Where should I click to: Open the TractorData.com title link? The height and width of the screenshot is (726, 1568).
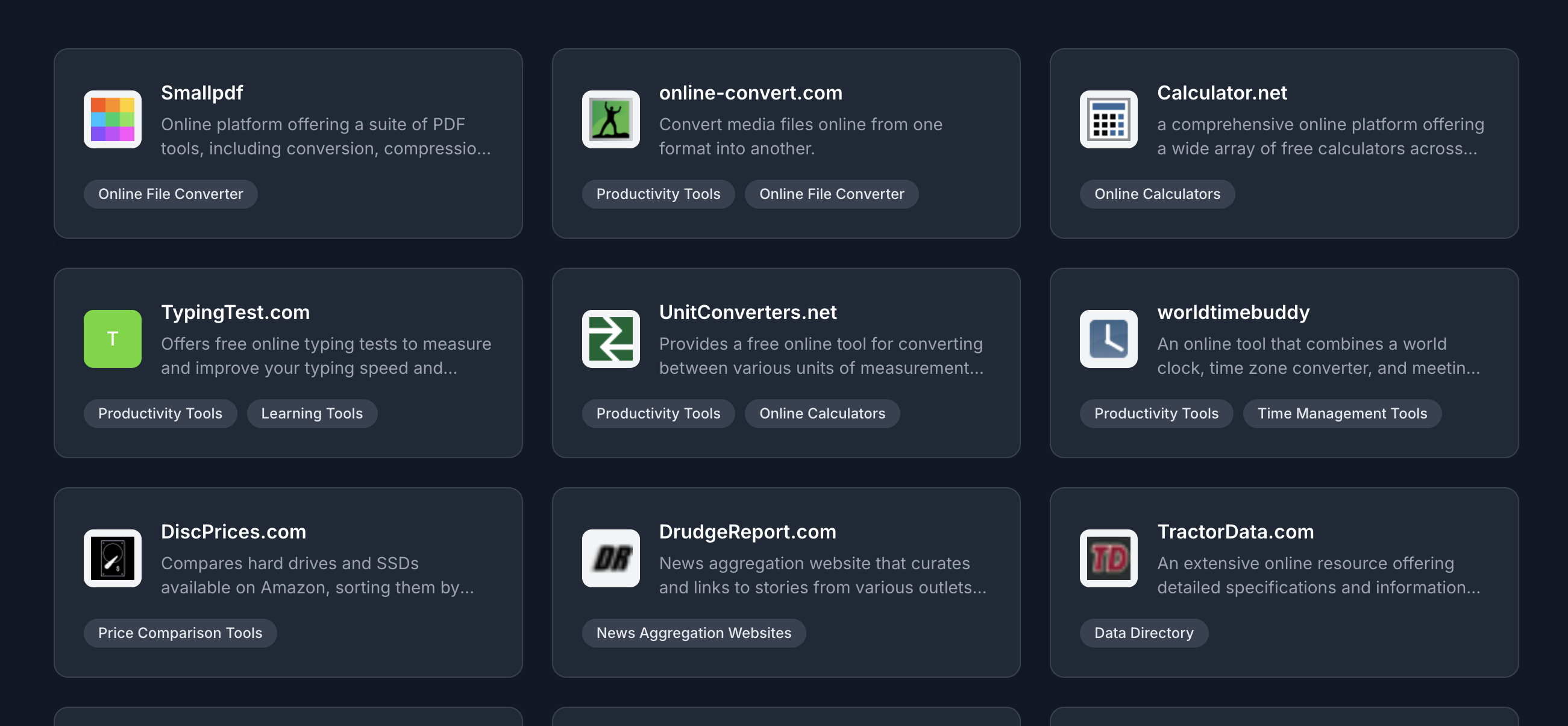(1235, 531)
